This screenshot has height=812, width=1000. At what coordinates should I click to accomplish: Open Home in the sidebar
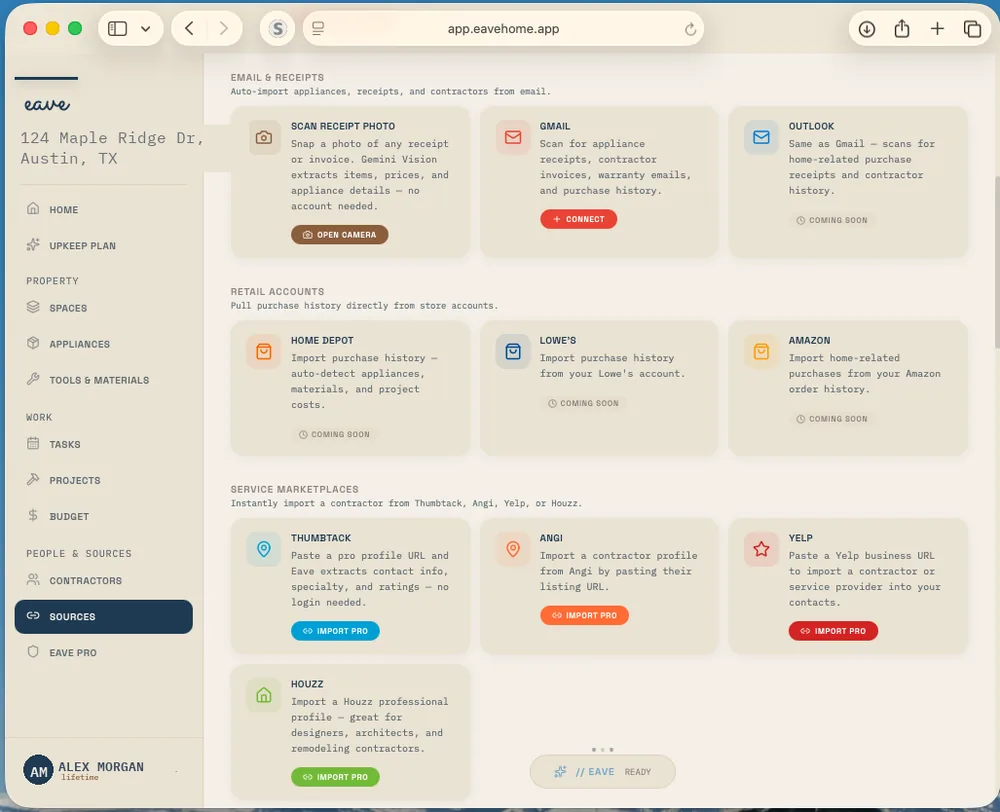pos(103,210)
